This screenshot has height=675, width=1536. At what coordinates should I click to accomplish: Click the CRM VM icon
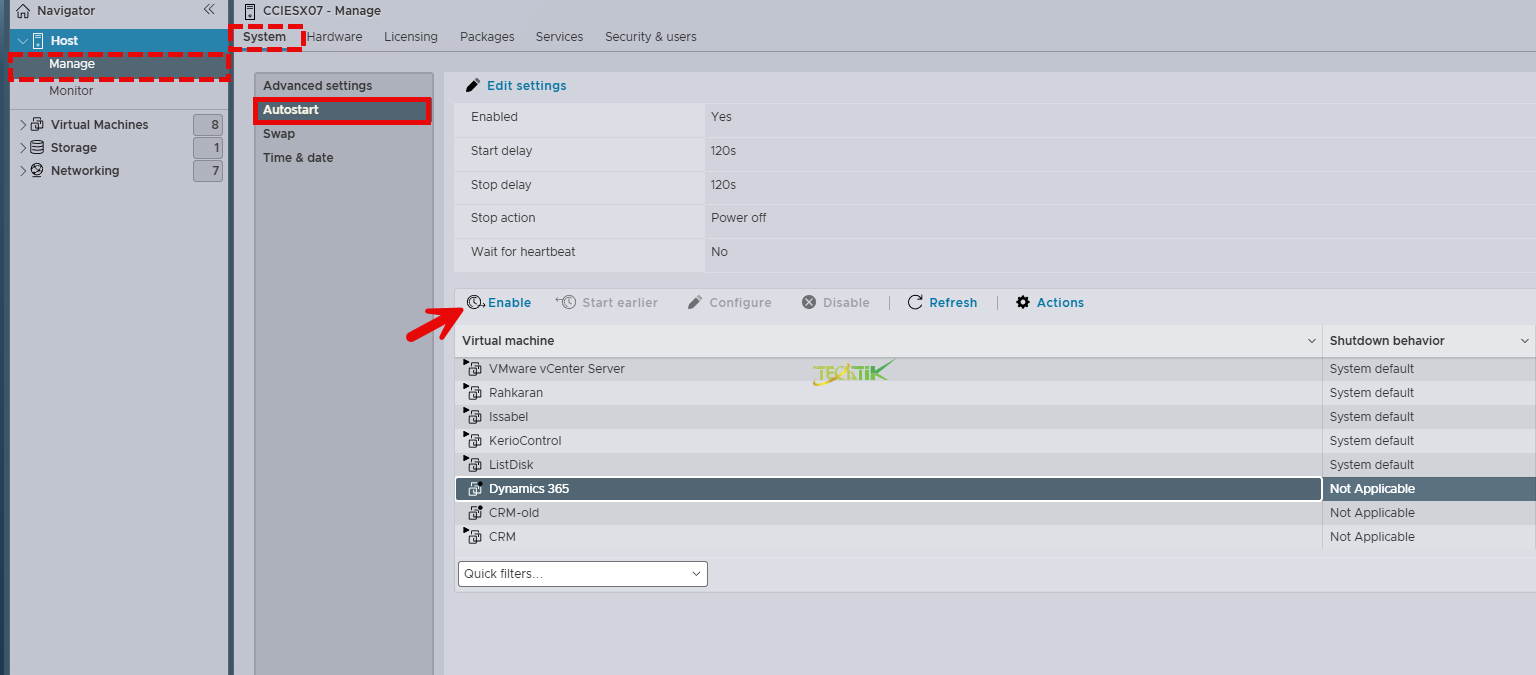point(473,536)
